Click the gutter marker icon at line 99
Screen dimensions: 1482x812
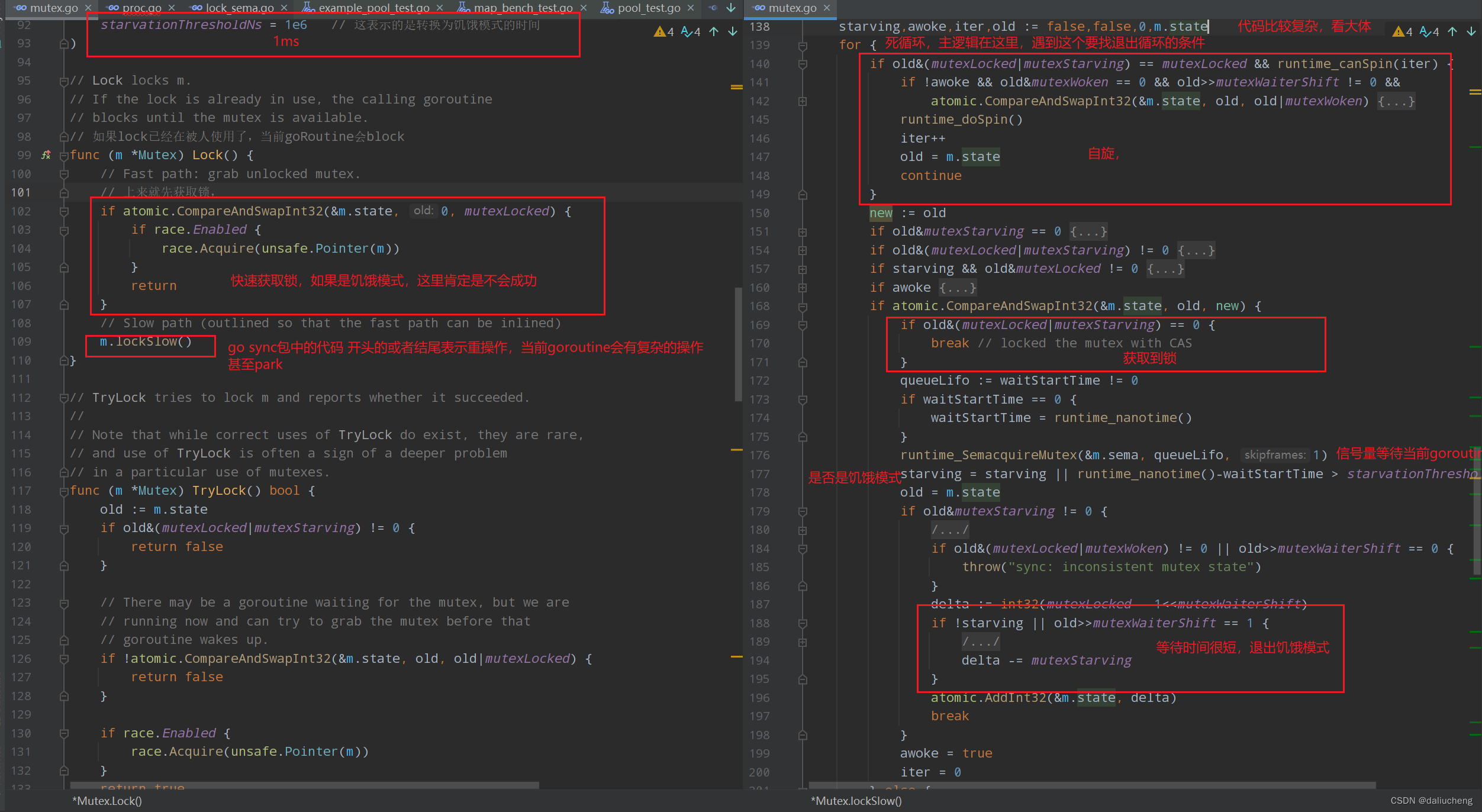(46, 155)
